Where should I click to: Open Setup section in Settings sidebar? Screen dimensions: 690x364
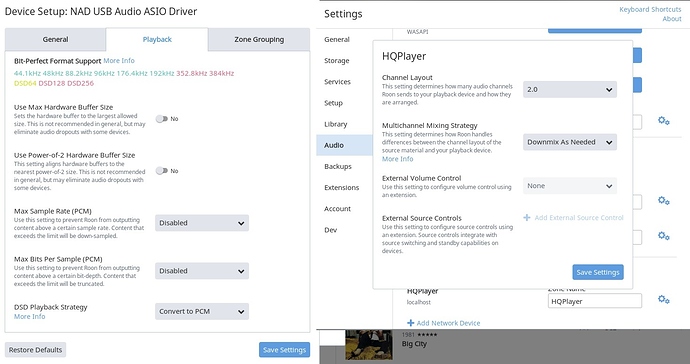(x=334, y=103)
